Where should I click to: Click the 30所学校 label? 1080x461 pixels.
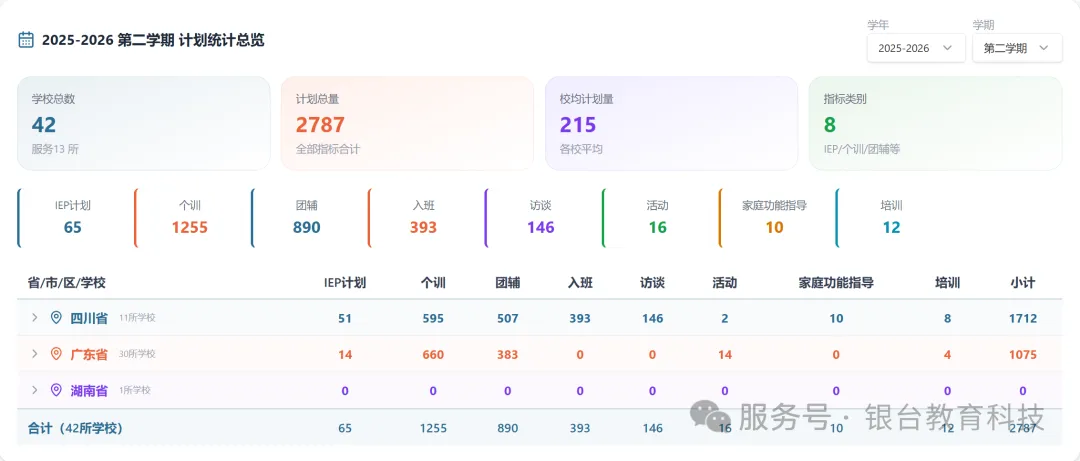pyautogui.click(x=137, y=354)
